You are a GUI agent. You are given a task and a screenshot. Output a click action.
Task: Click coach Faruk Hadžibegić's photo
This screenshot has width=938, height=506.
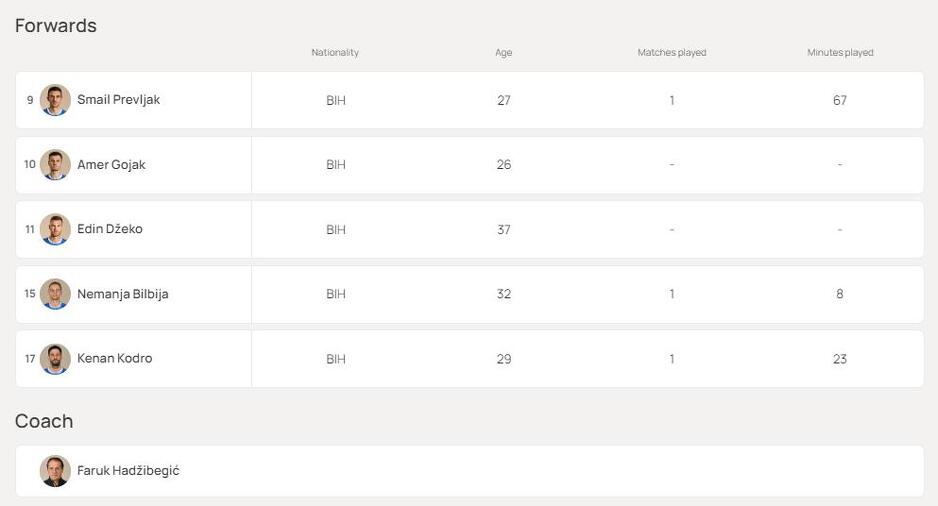55,471
